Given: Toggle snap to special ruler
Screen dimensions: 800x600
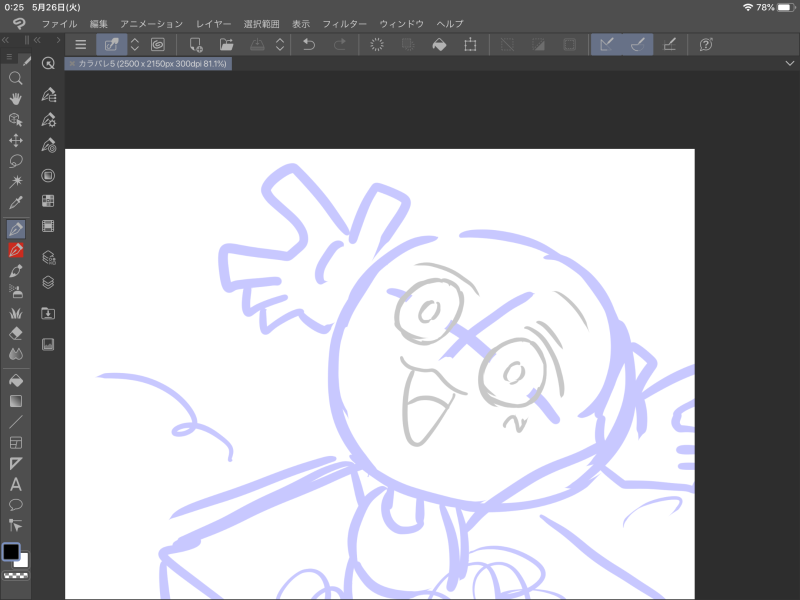Looking at the screenshot, I should pyautogui.click(x=638, y=45).
